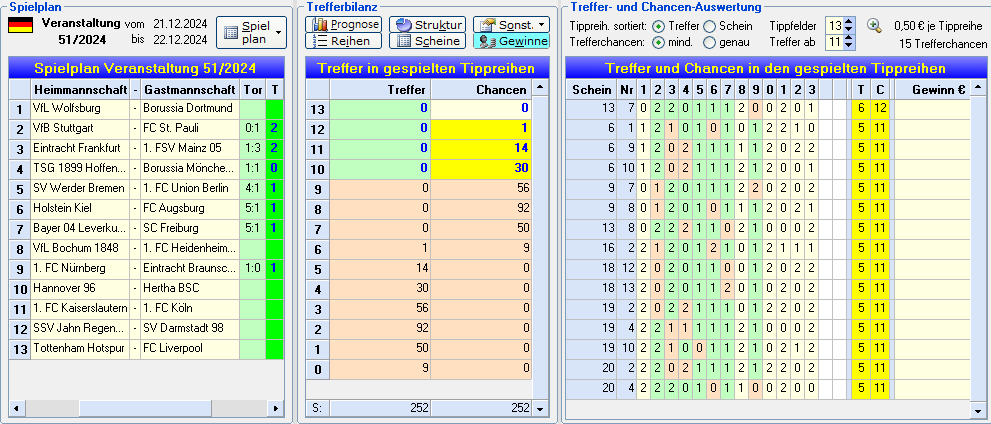Click the German flag icon

click(20, 25)
